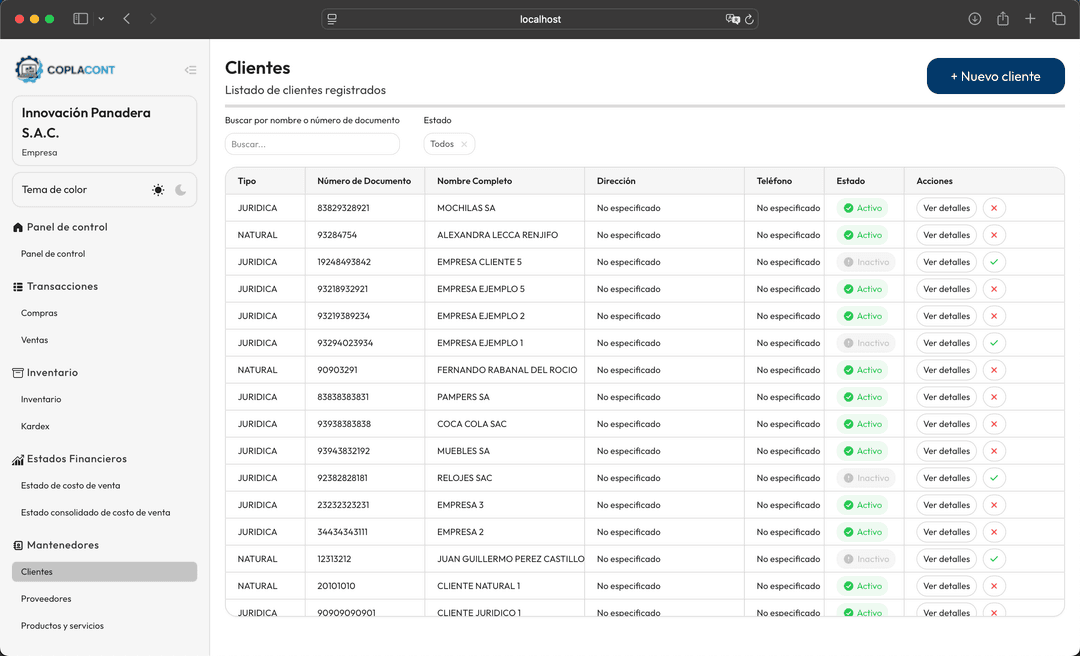Click the COPLACONT logo icon
Screen dimensions: 1080x656
(x=29, y=69)
